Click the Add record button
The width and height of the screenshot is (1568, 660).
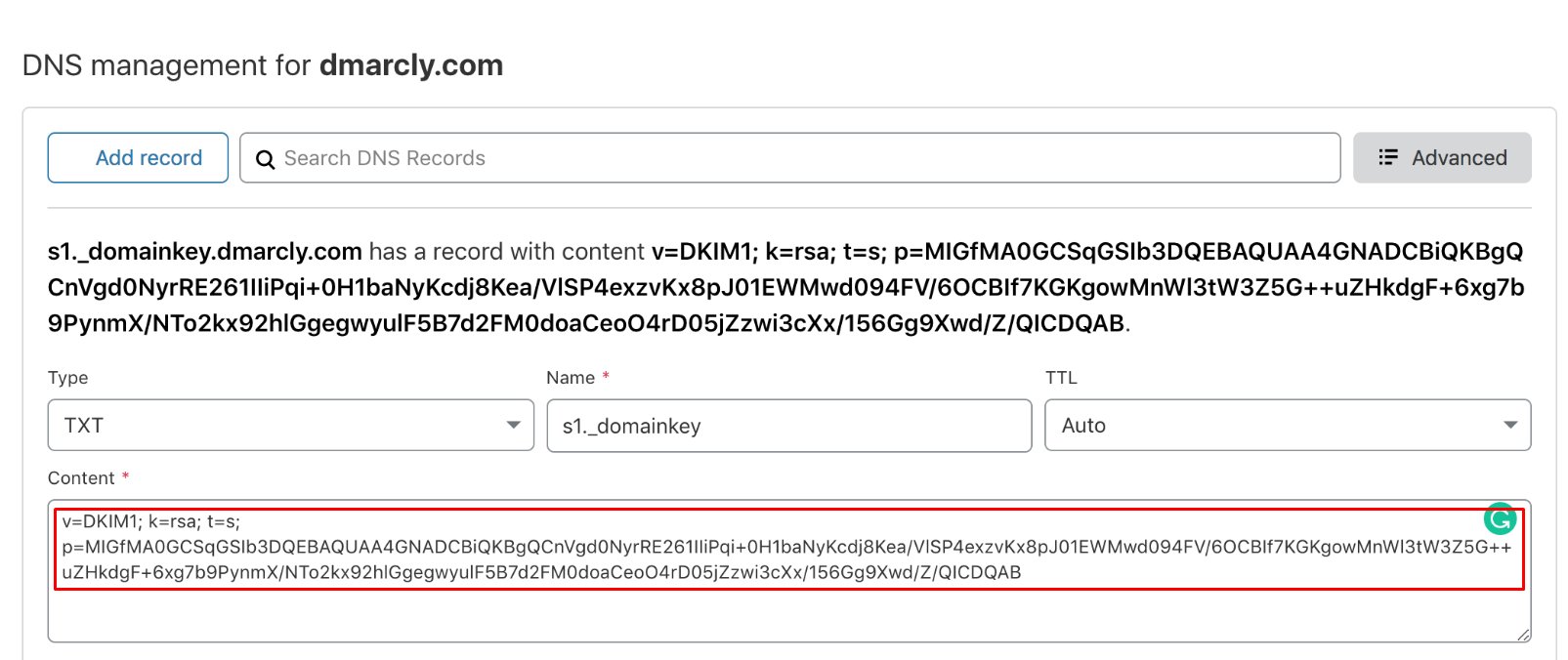(138, 157)
